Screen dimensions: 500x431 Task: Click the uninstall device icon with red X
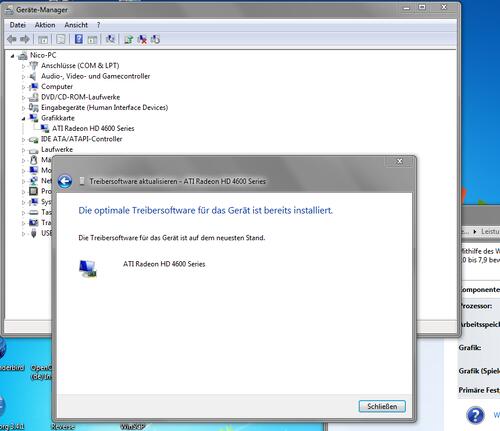[x=142, y=39]
